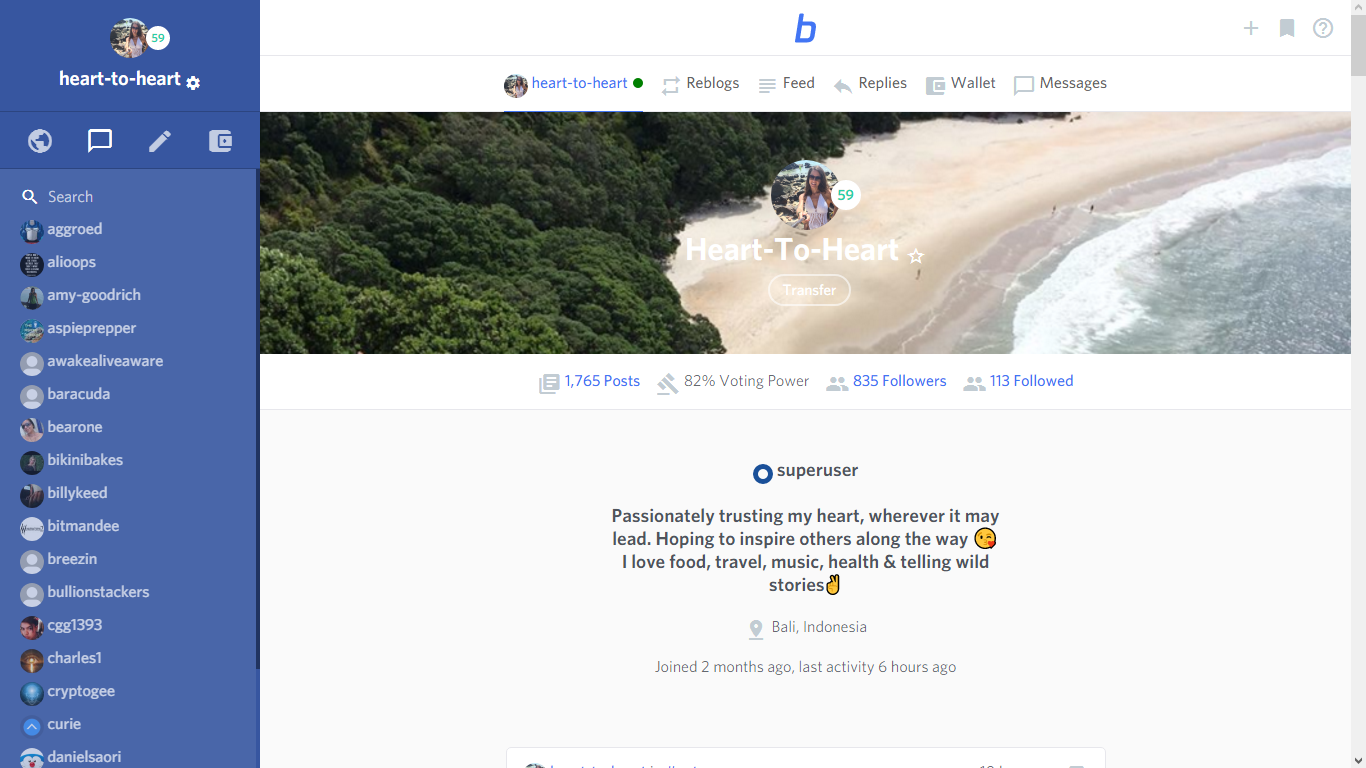Viewport: 1366px width, 768px height.
Task: View the 835 Followers list
Action: pos(899,381)
